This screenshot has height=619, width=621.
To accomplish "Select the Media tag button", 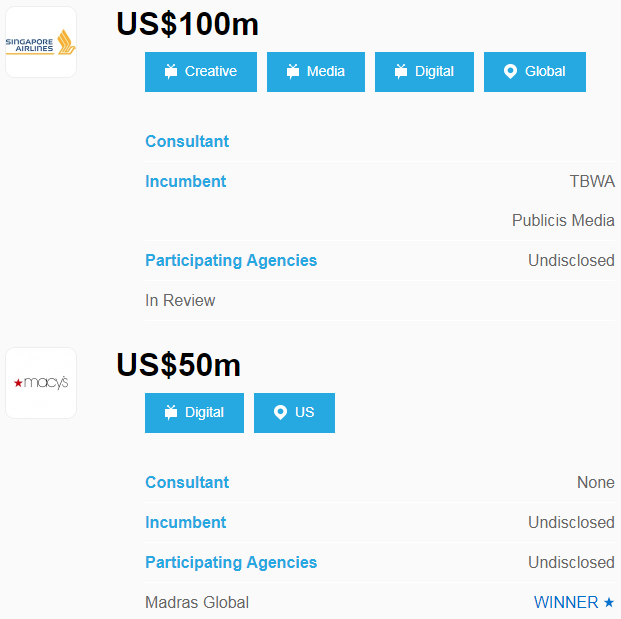I will [316, 72].
